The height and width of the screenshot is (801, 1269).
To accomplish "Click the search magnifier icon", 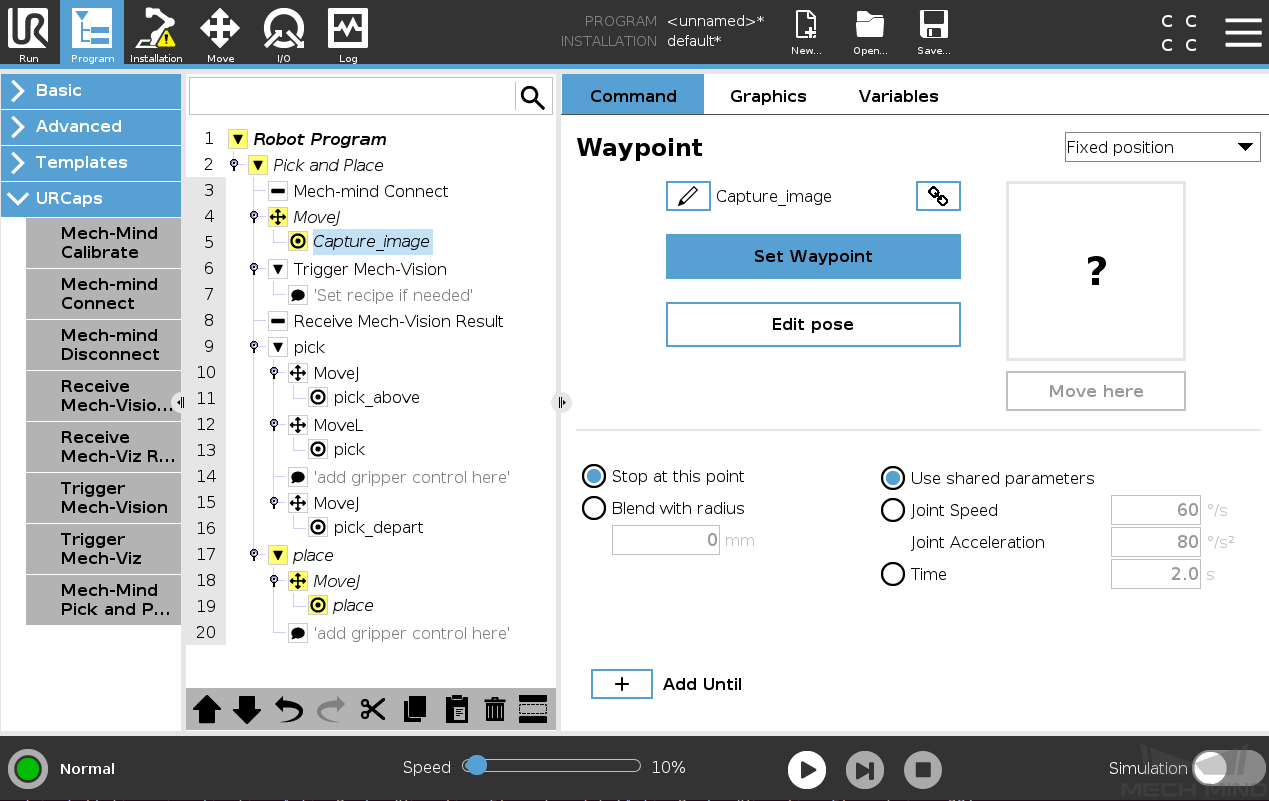I will click(533, 97).
